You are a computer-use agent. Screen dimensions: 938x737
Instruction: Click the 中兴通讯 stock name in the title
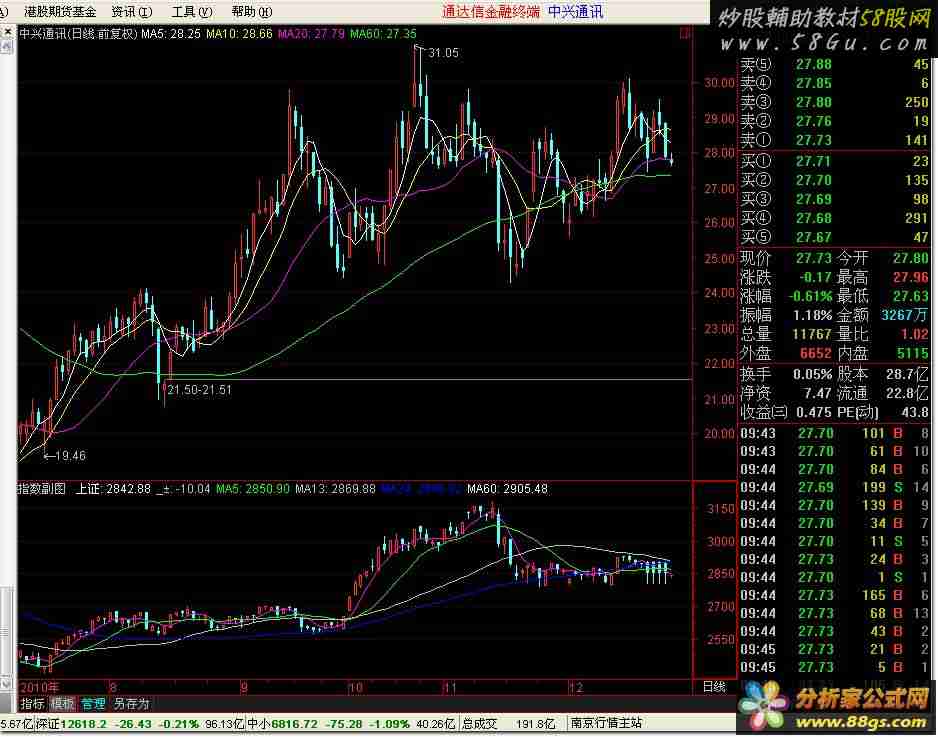click(575, 11)
